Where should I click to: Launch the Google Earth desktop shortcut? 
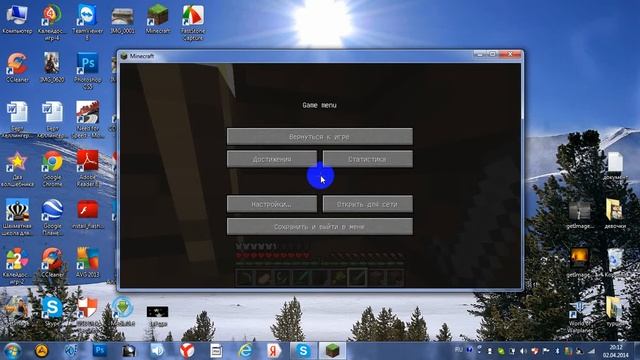click(52, 217)
